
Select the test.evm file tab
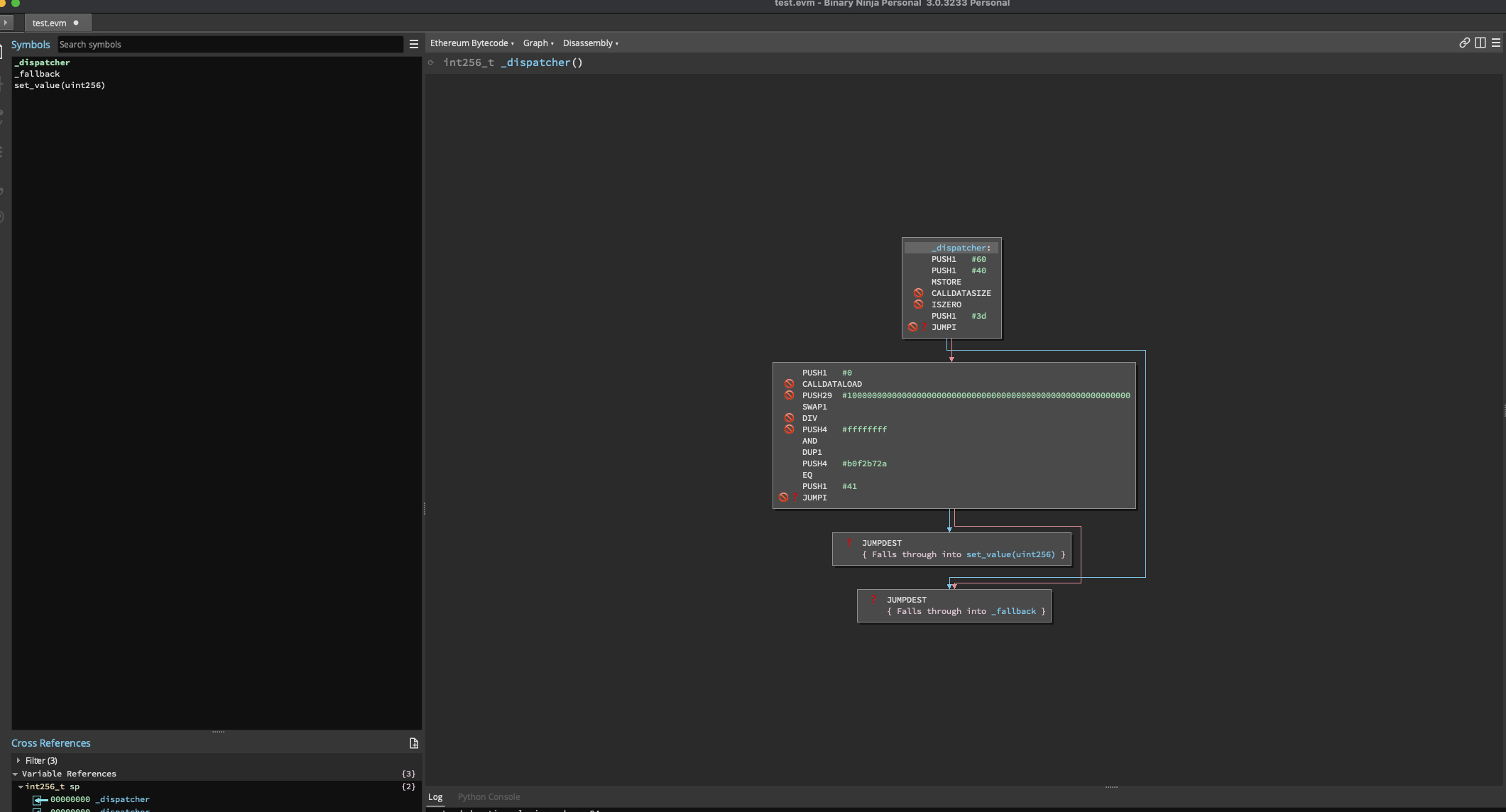(50, 23)
